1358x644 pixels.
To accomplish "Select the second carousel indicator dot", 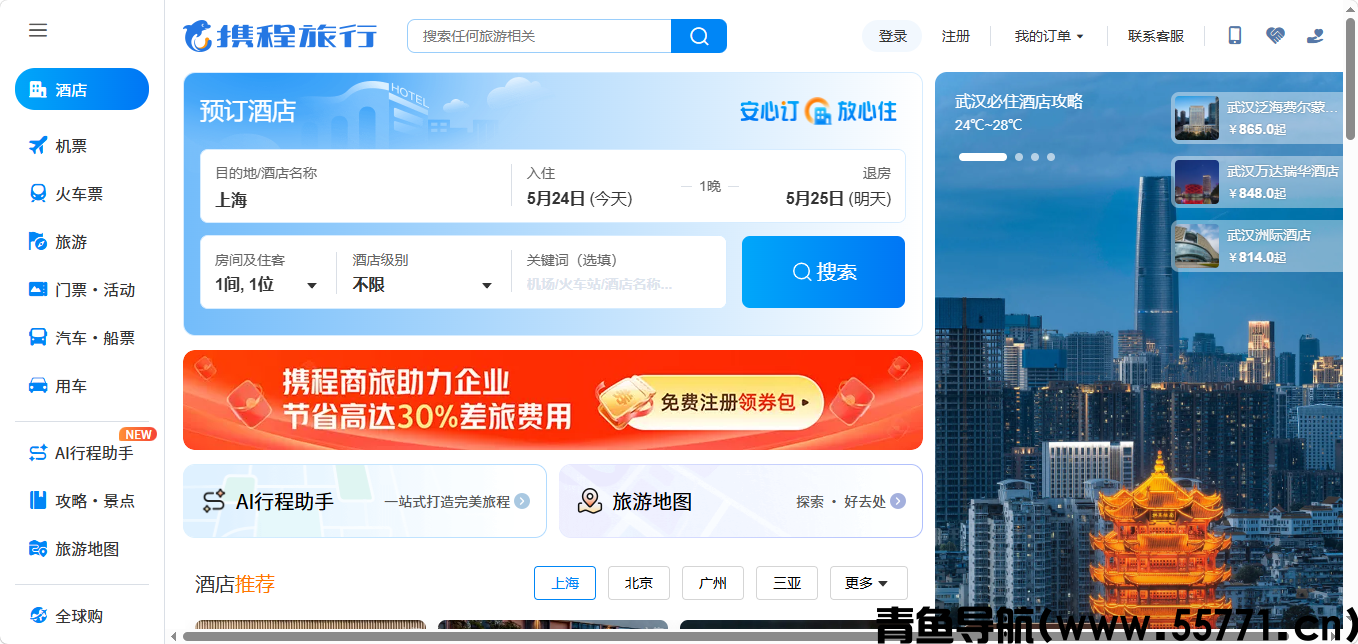I will tap(1019, 157).
